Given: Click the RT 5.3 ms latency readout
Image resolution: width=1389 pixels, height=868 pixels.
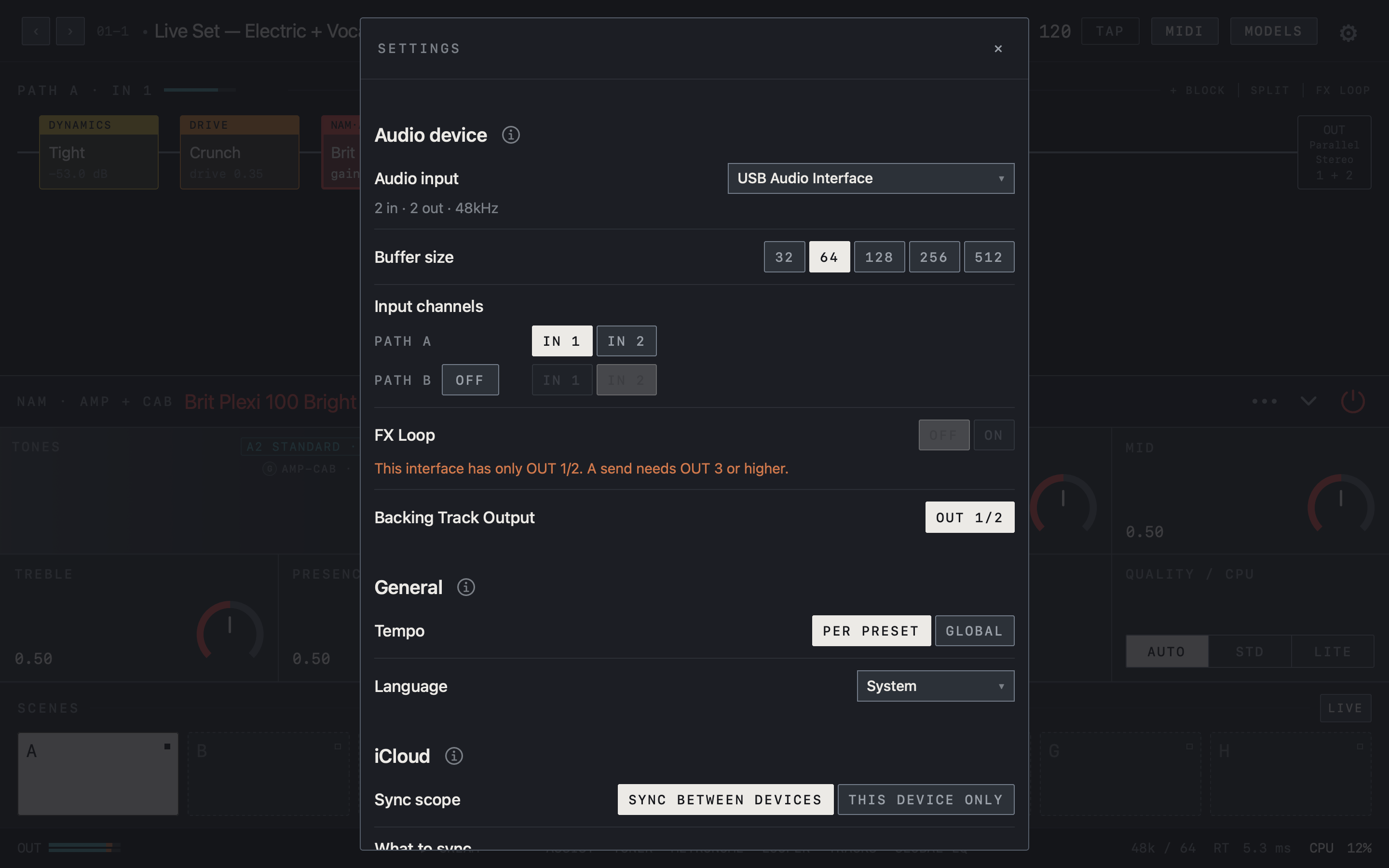Looking at the screenshot, I should (x=1252, y=848).
